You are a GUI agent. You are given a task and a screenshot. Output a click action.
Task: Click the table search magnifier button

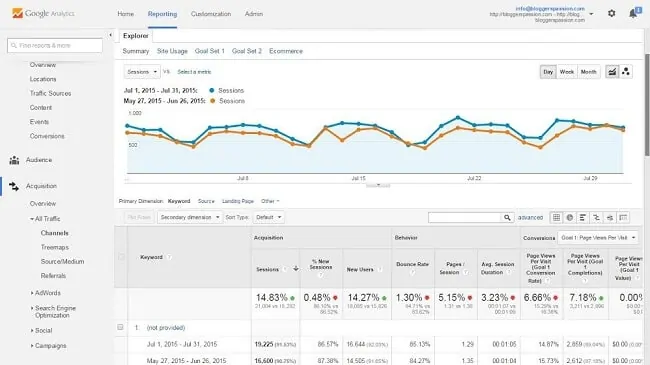point(507,217)
